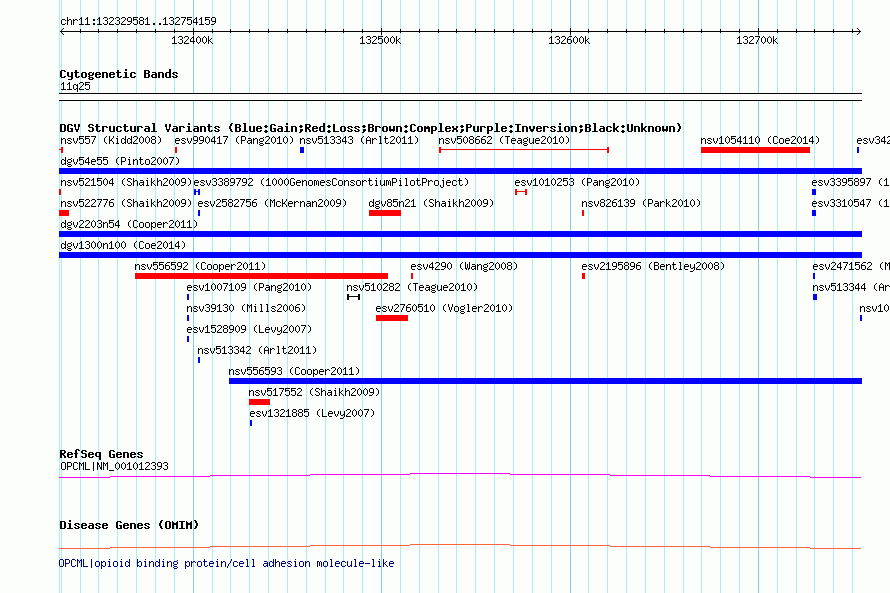Click OPCML|NM_001012393 RefSeq gene label
Screen dimensions: 890x593
tap(114, 466)
